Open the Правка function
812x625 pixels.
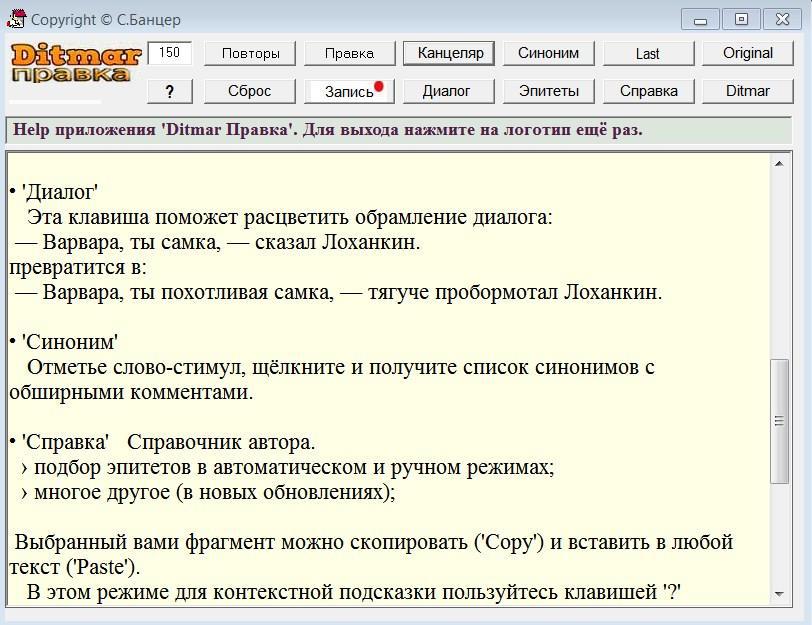349,53
